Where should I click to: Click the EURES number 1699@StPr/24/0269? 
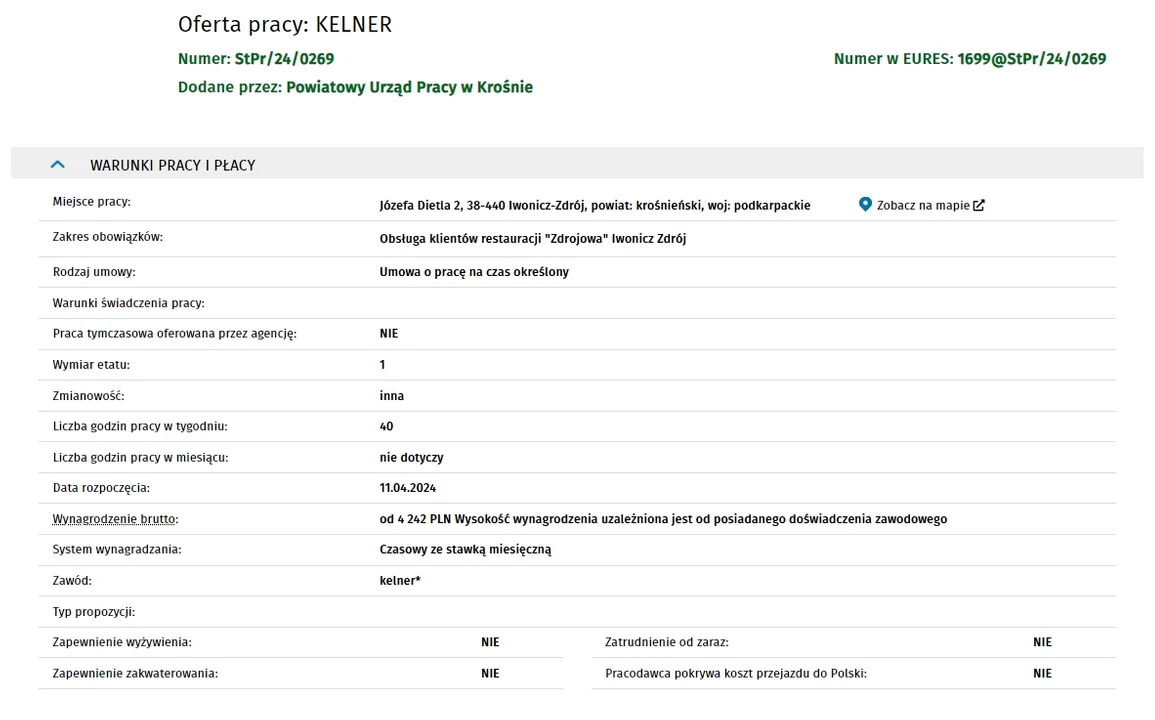click(1031, 59)
